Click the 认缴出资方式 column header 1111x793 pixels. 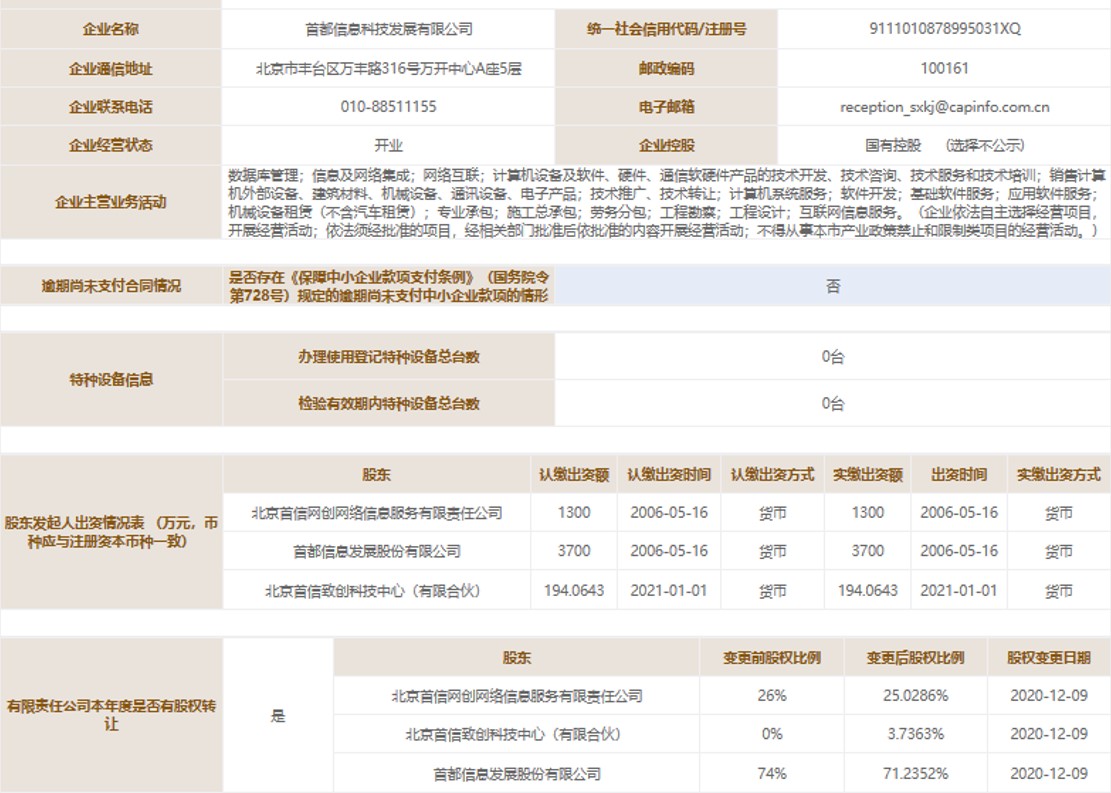pos(772,475)
